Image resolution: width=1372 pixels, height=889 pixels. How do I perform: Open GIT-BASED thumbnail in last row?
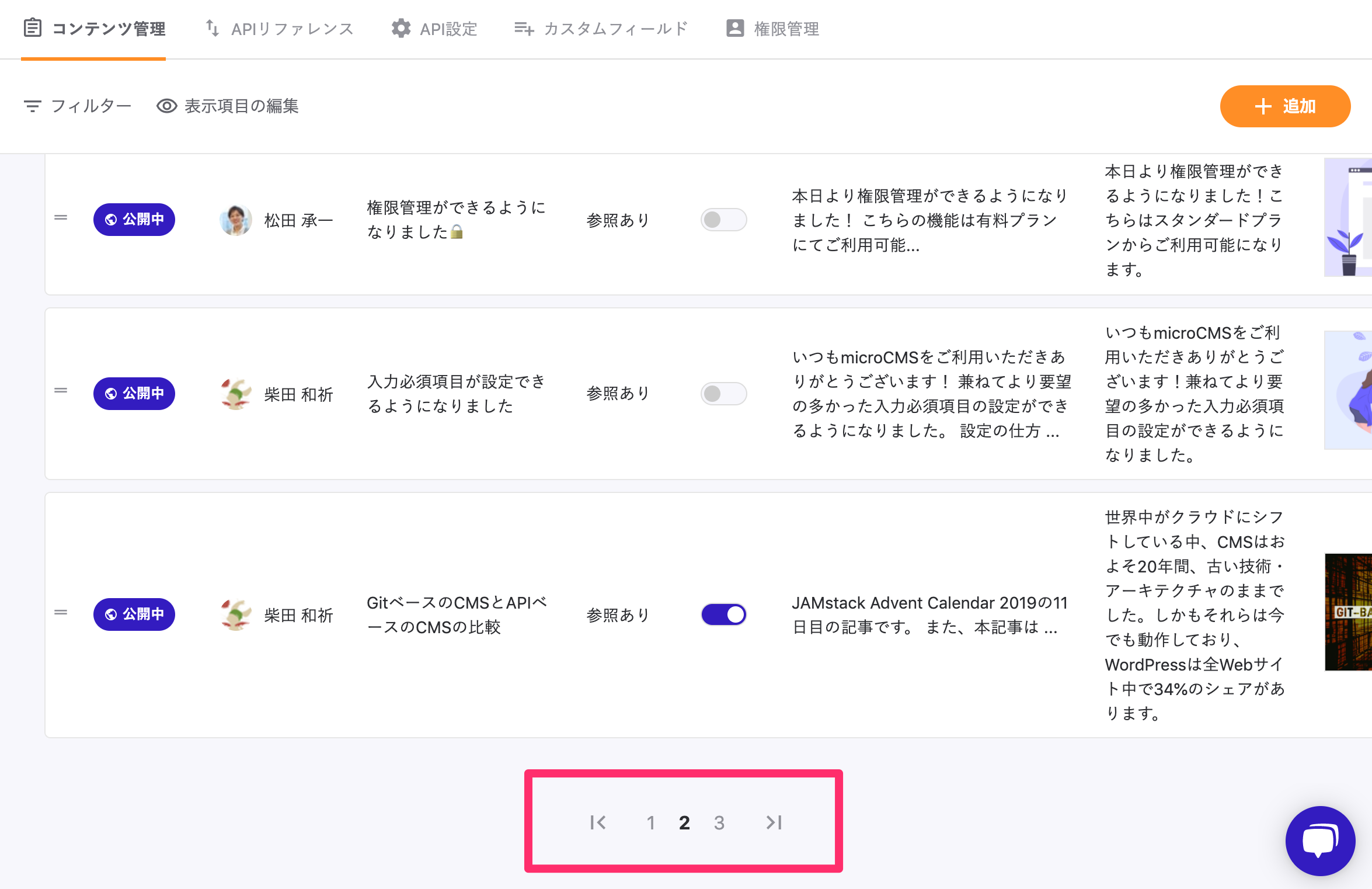(x=1348, y=612)
